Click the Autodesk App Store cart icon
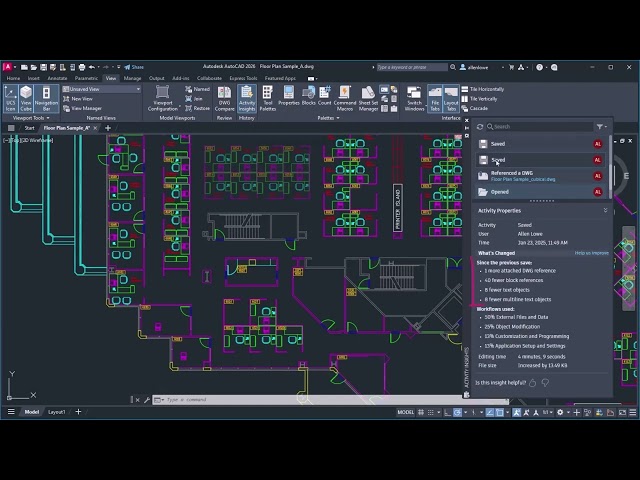640x480 pixels. click(511, 67)
